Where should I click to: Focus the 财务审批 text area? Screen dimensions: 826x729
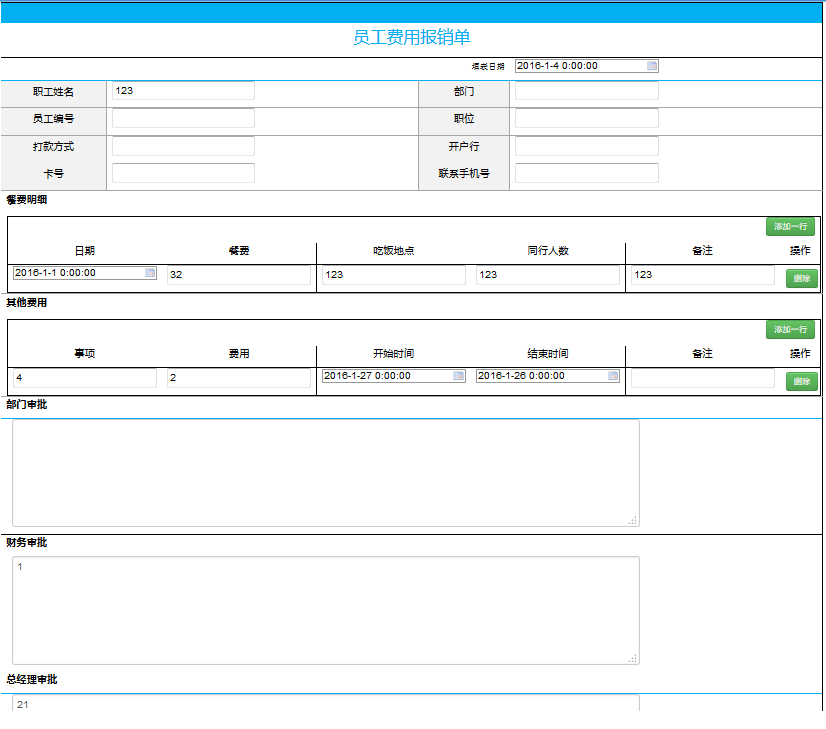(x=325, y=610)
